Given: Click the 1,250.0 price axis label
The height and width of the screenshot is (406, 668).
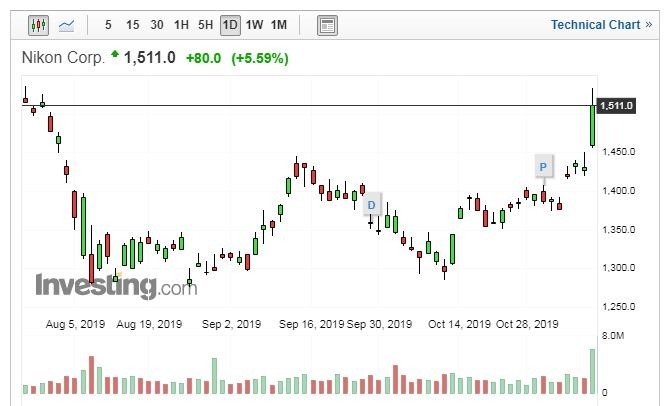Looking at the screenshot, I should (619, 306).
